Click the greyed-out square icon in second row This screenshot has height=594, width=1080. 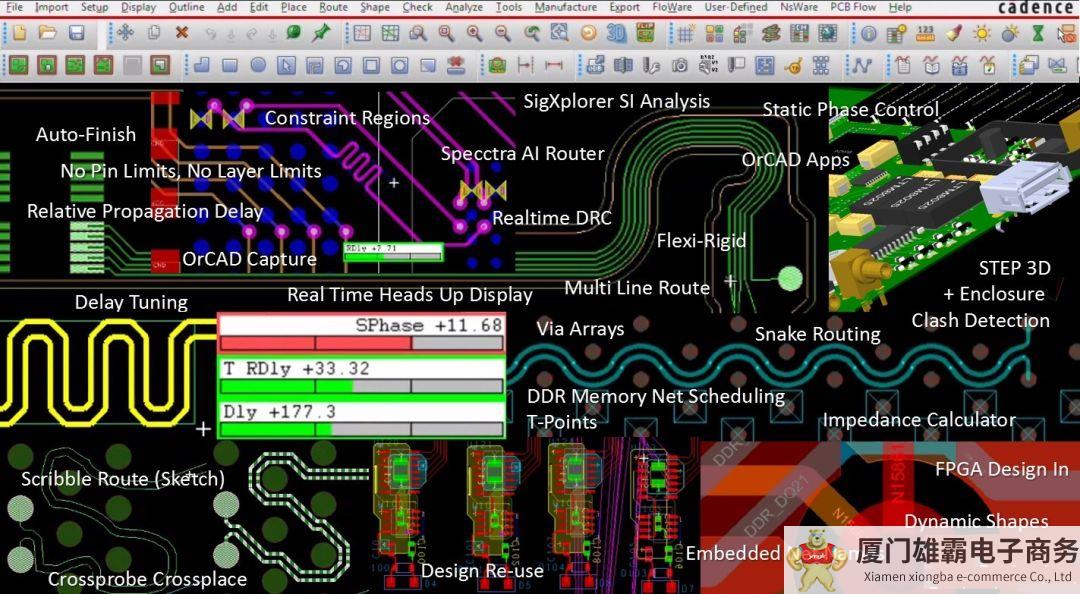coord(132,65)
